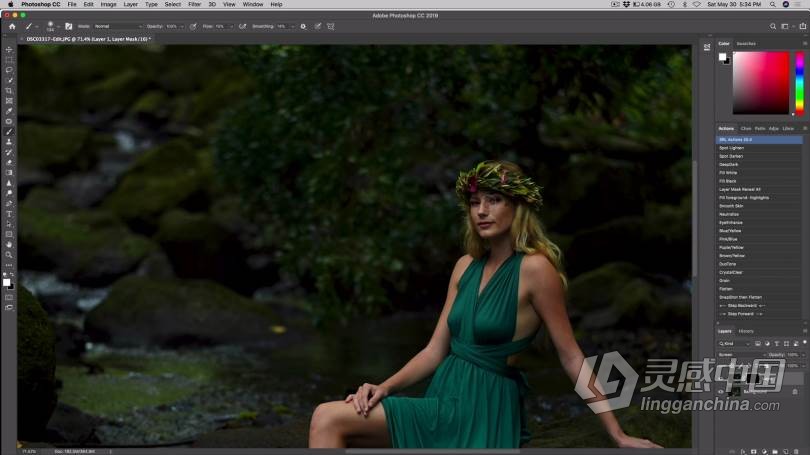Select the Path Selection tool
The image size is (810, 455).
click(x=9, y=224)
